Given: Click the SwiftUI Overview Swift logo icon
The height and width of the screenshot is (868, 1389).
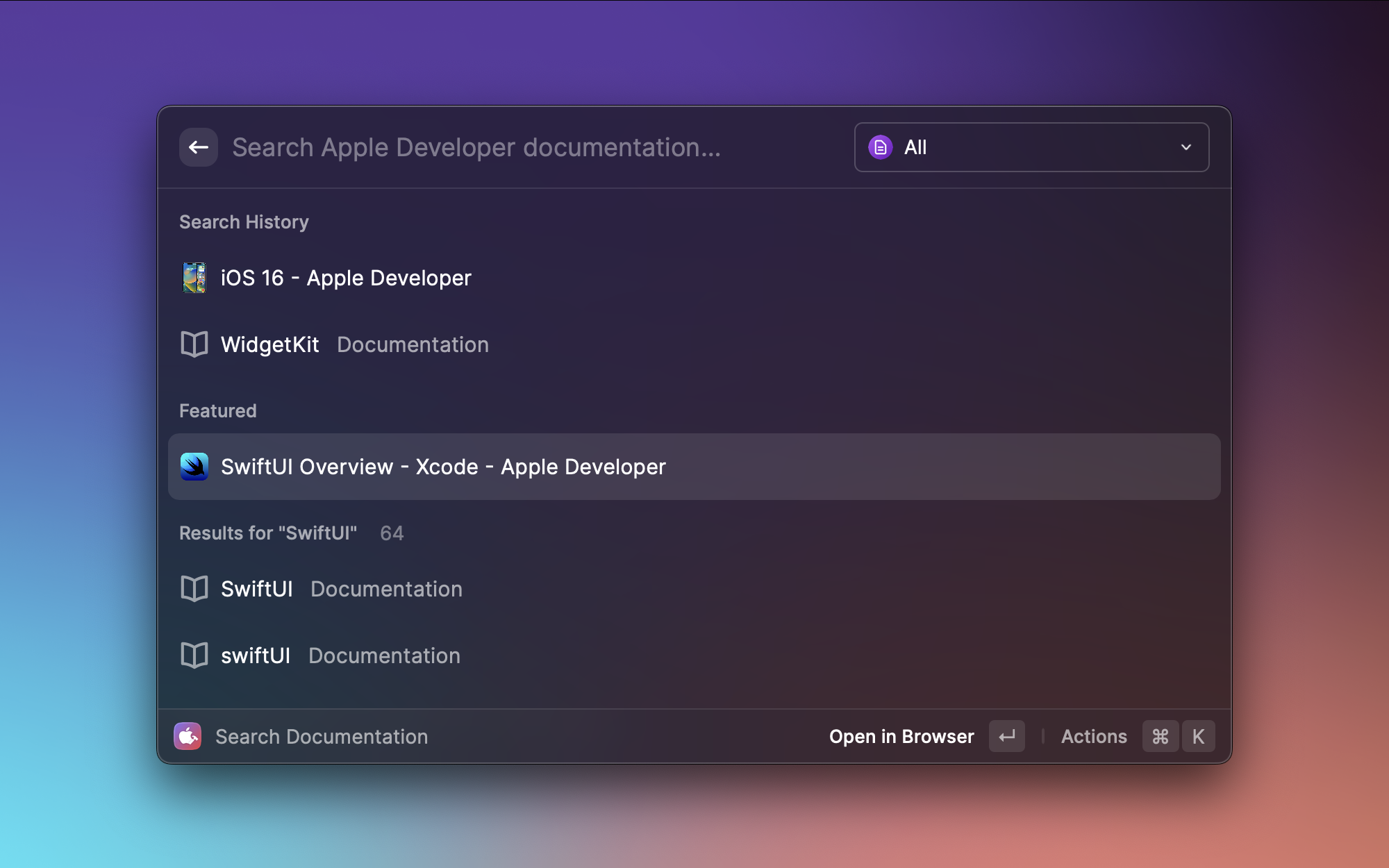Looking at the screenshot, I should click(x=194, y=467).
